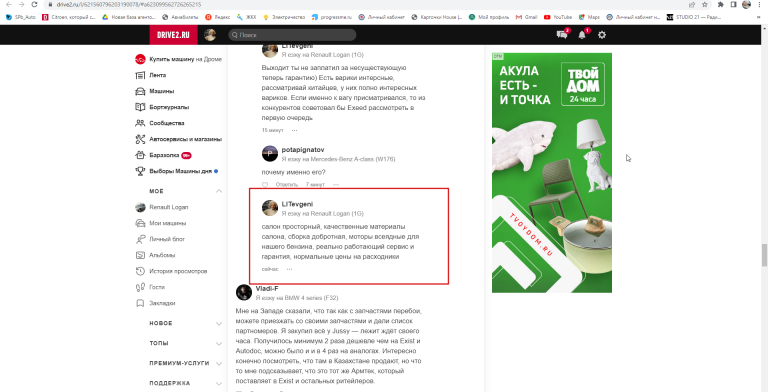This screenshot has height=392, width=768.
Task: Click the DRIVE2.RU logo
Action: pyautogui.click(x=173, y=35)
